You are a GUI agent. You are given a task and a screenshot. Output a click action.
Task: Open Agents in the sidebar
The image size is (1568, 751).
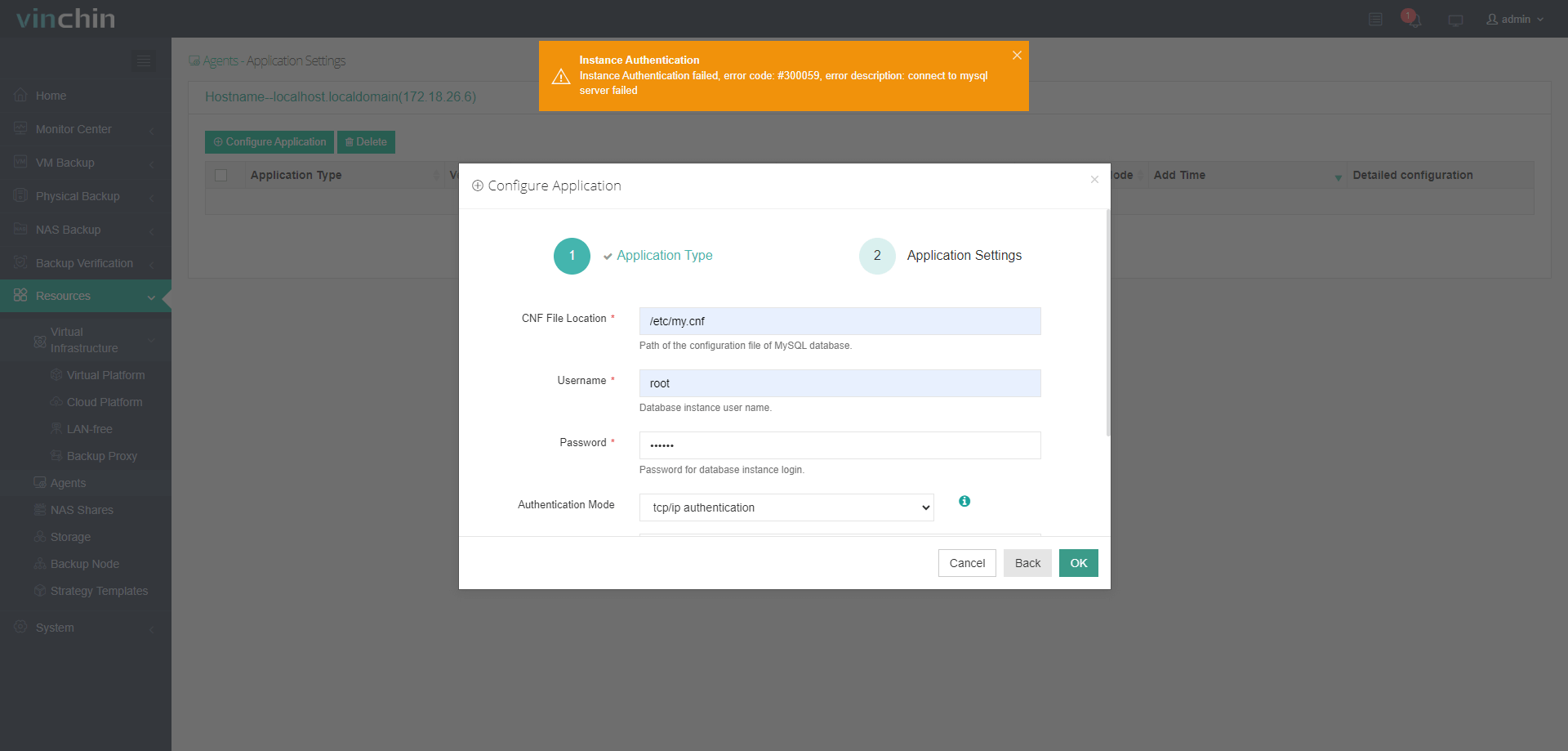(x=68, y=483)
